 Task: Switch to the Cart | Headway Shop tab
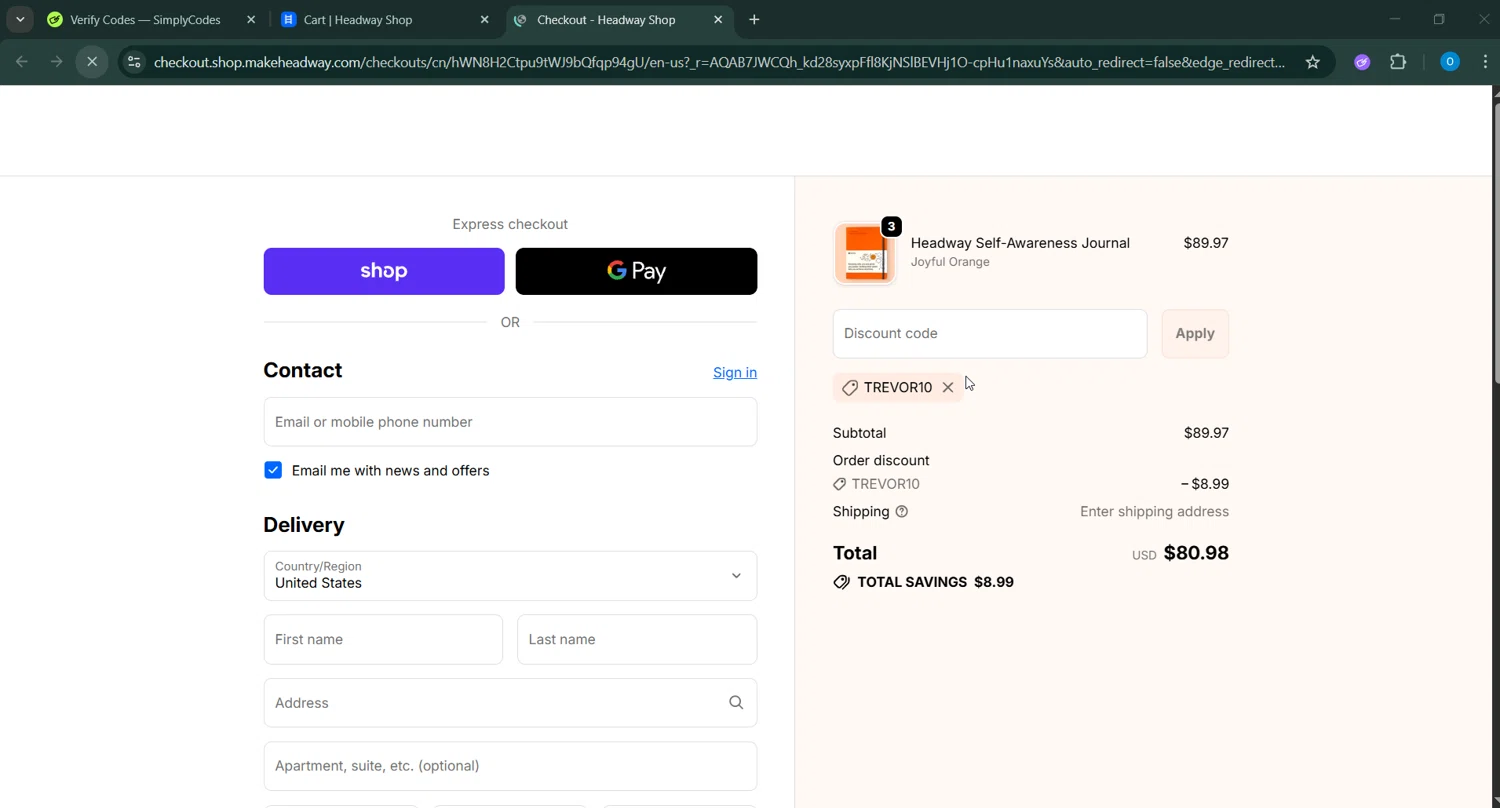tap(358, 20)
